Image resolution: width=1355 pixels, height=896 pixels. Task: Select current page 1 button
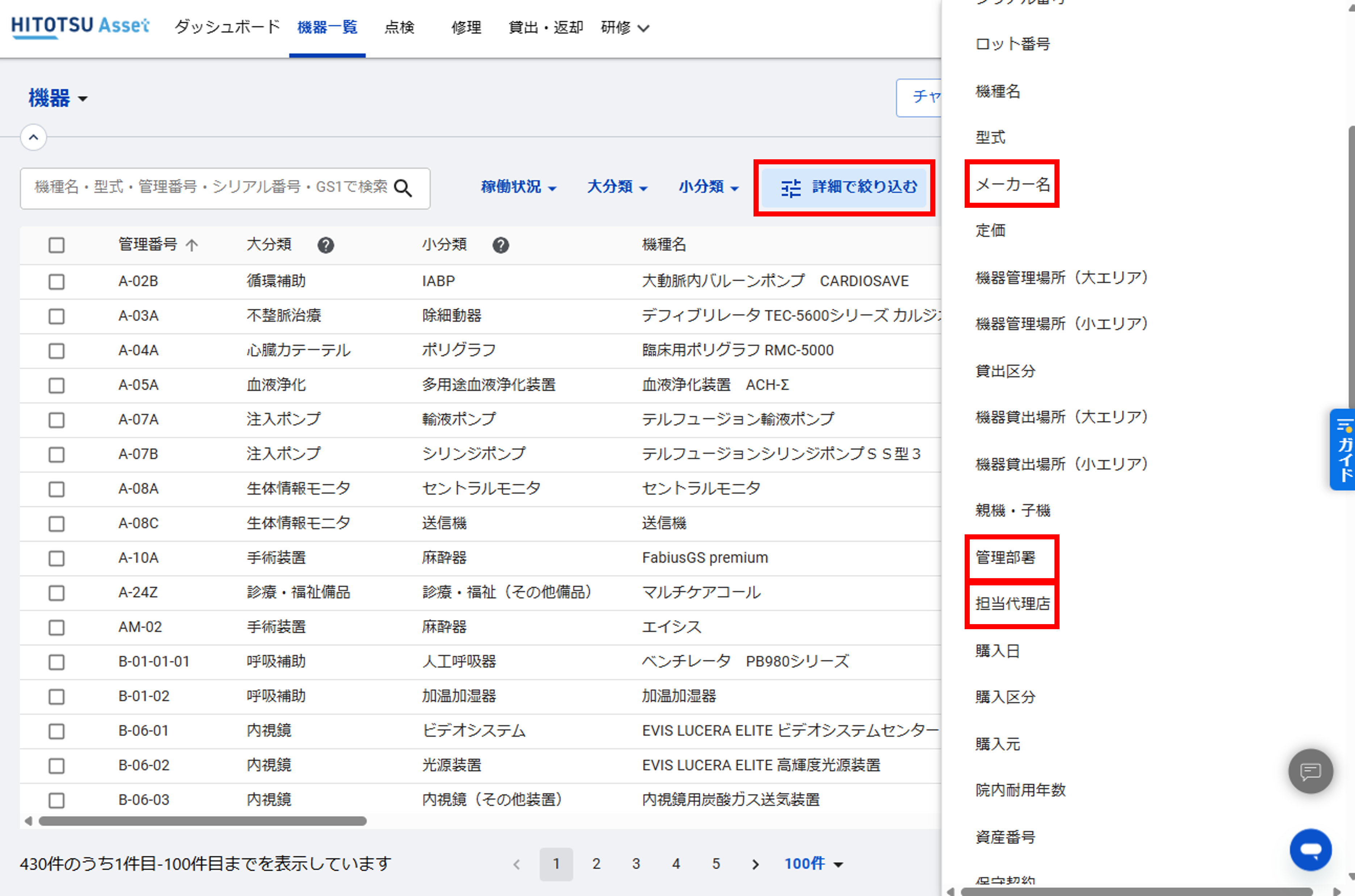(x=556, y=864)
